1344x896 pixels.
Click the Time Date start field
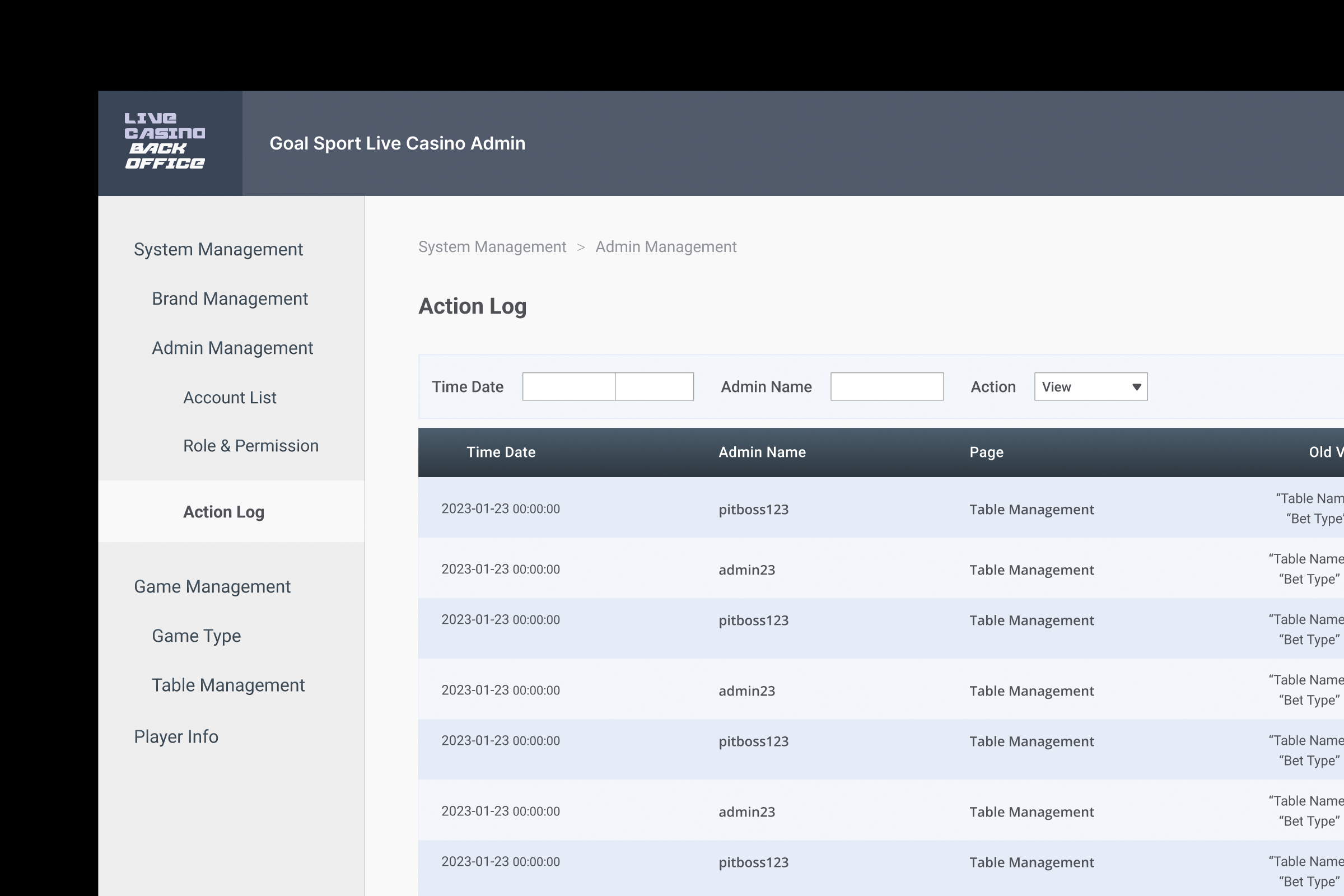[568, 386]
